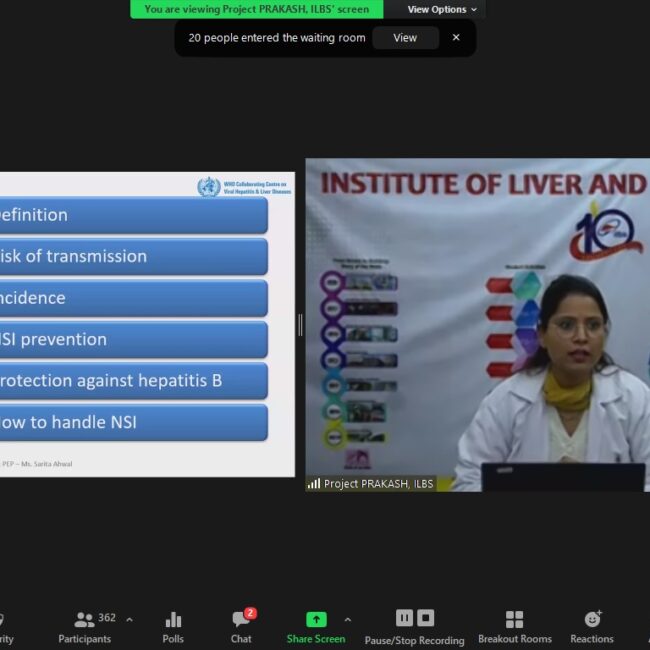Open the View Options dropdown
The image size is (650, 650).
(442, 10)
